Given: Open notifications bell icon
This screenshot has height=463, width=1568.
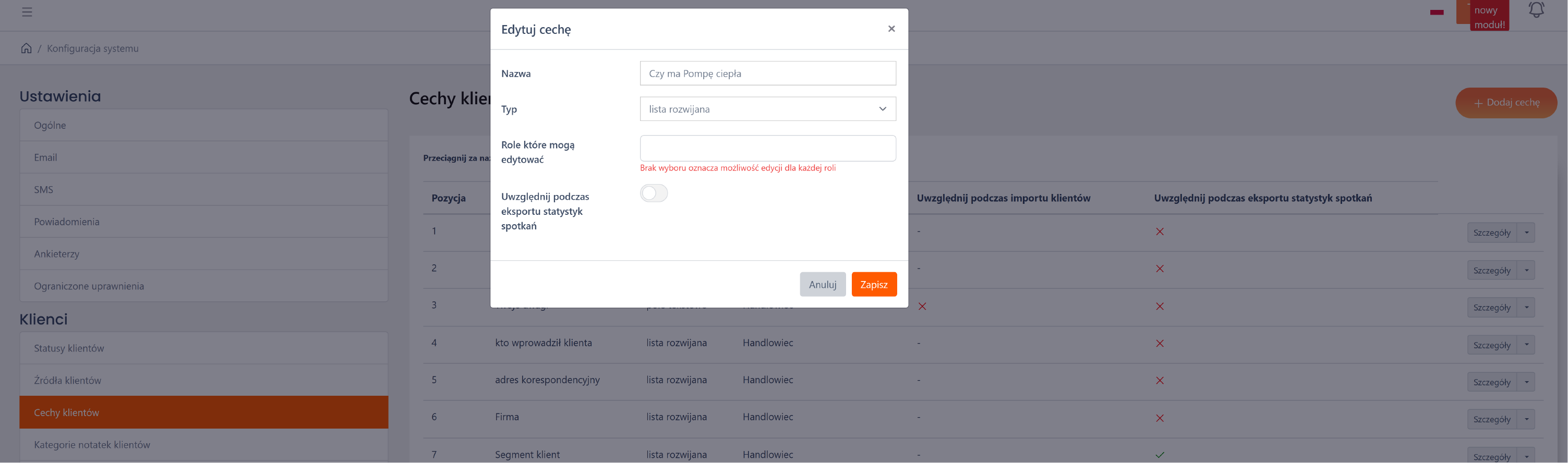Looking at the screenshot, I should 1536,10.
